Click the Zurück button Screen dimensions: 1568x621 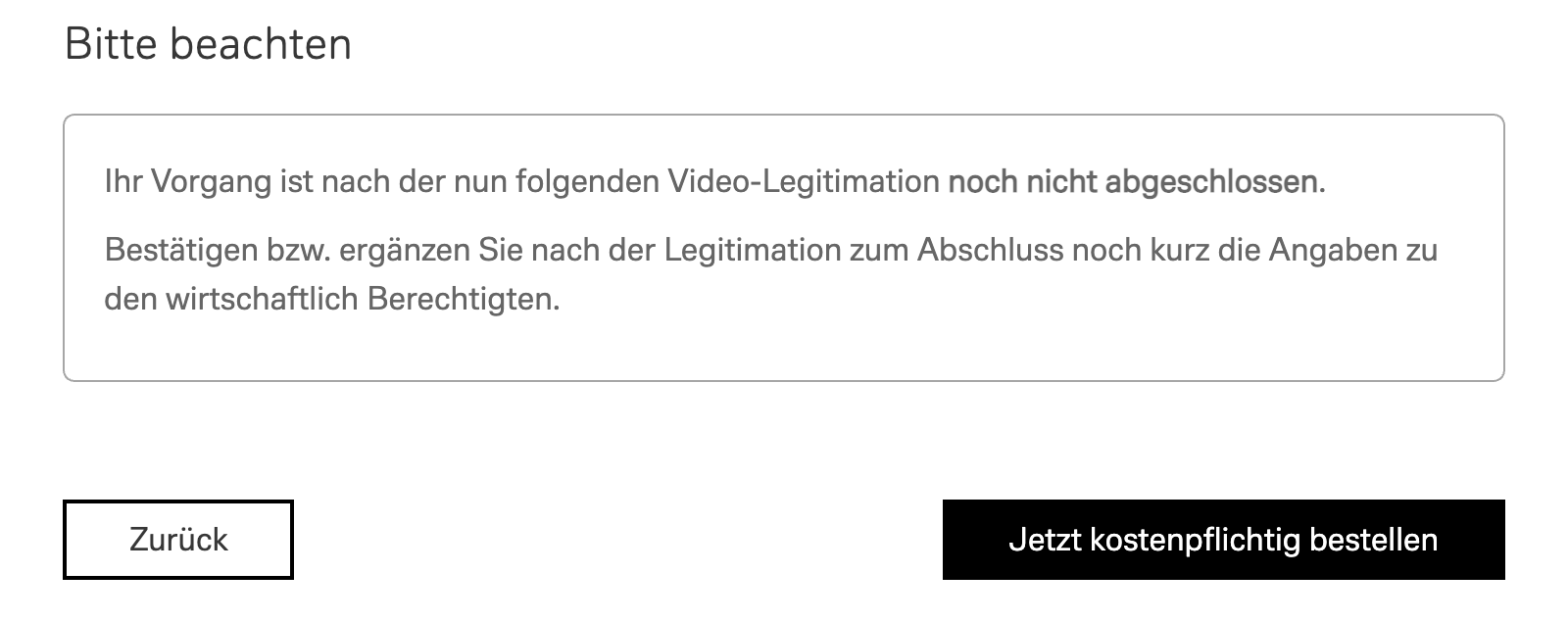click(x=178, y=540)
